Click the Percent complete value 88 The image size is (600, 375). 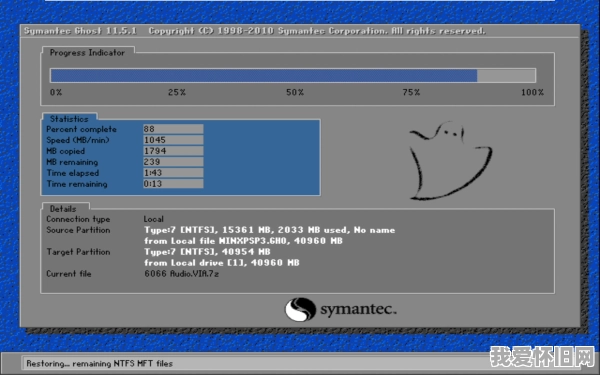tap(173, 129)
